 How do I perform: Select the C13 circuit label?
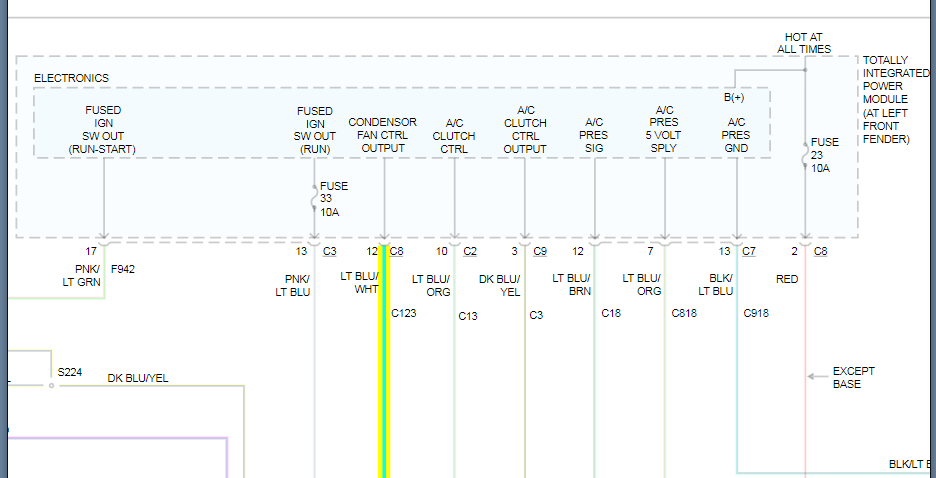[468, 316]
